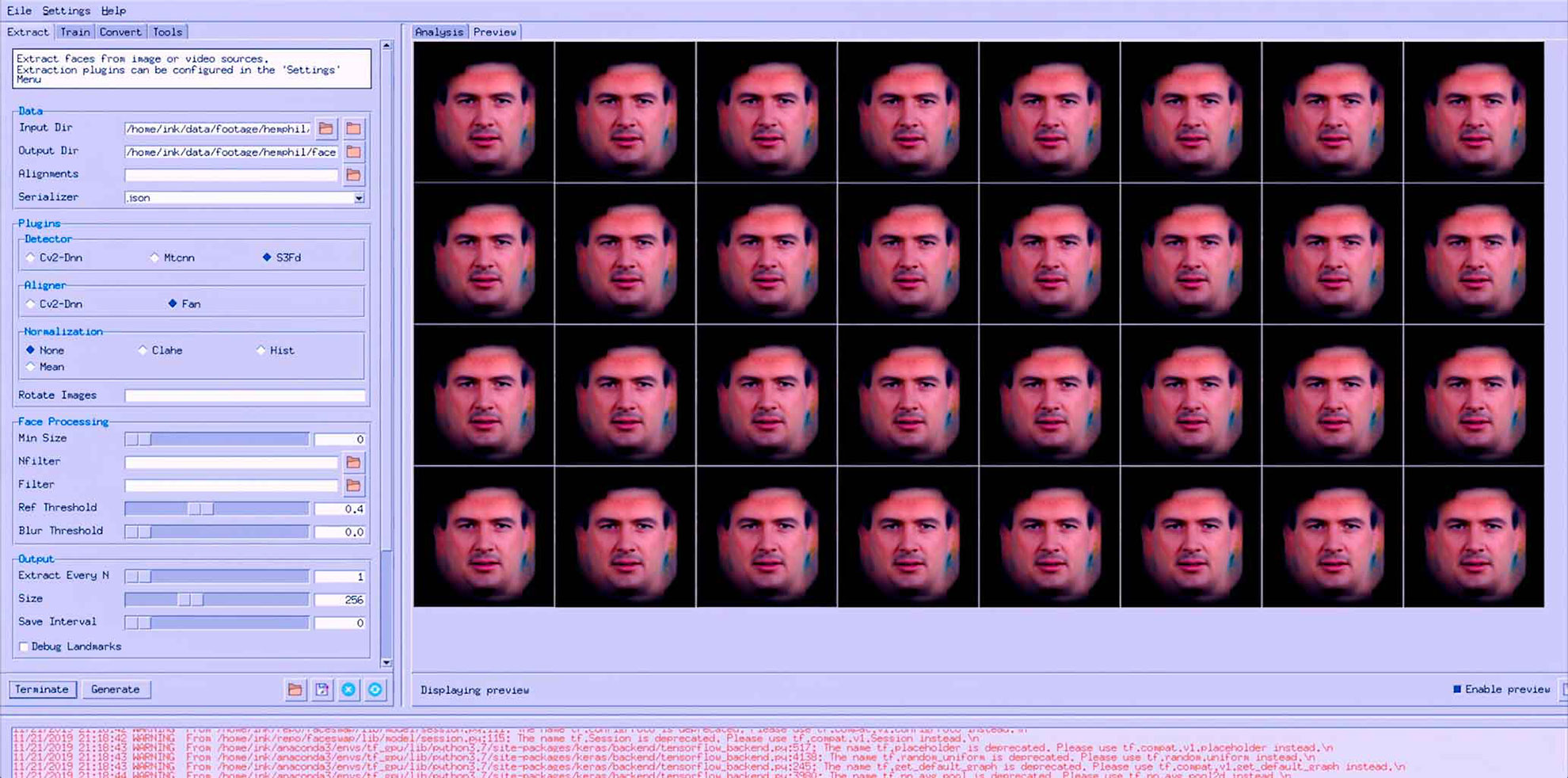The height and width of the screenshot is (778, 1568).
Task: Browse for the Output Dir folder
Action: tap(353, 151)
